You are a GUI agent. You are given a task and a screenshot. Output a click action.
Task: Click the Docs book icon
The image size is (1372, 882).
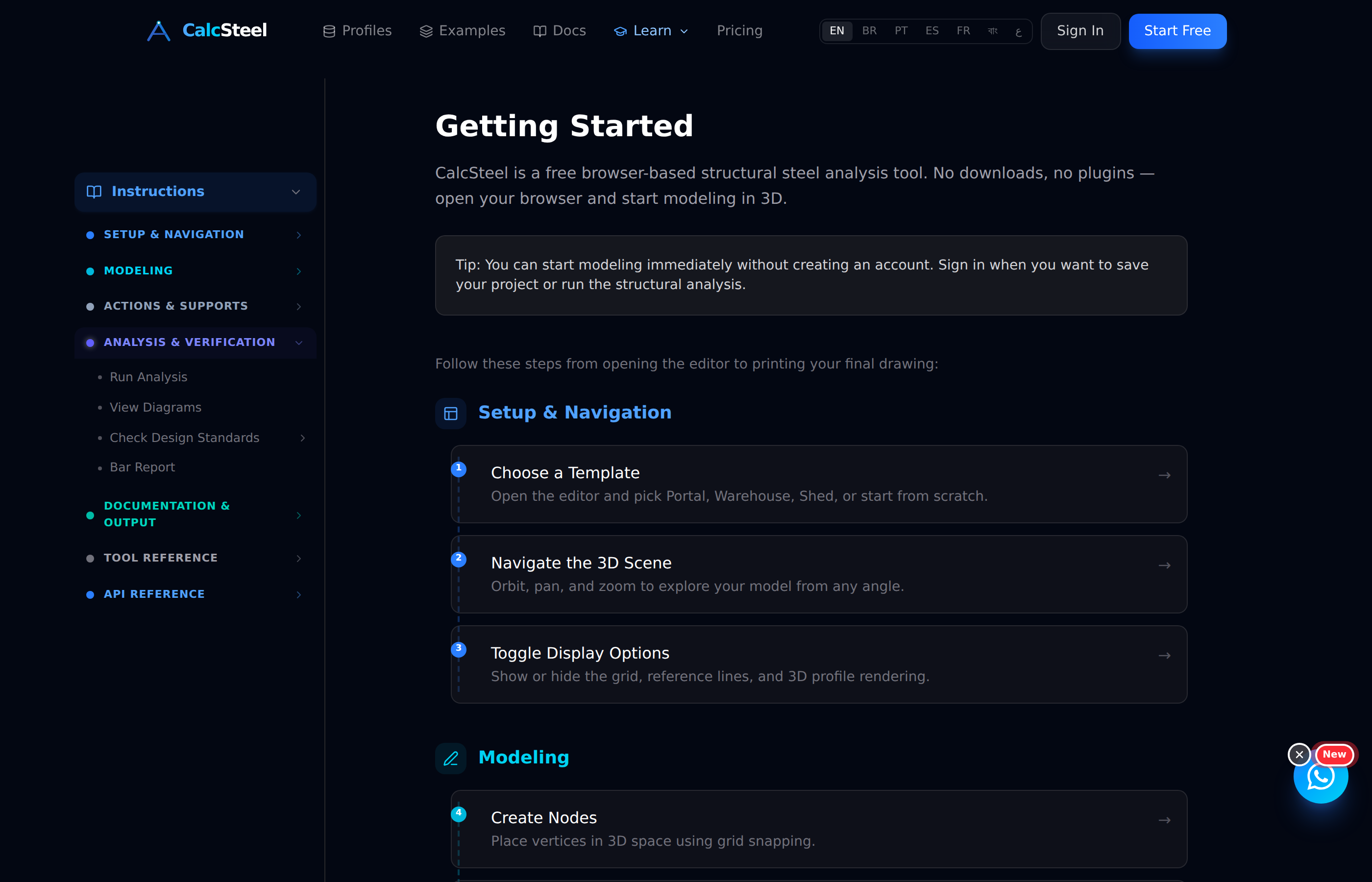click(539, 31)
